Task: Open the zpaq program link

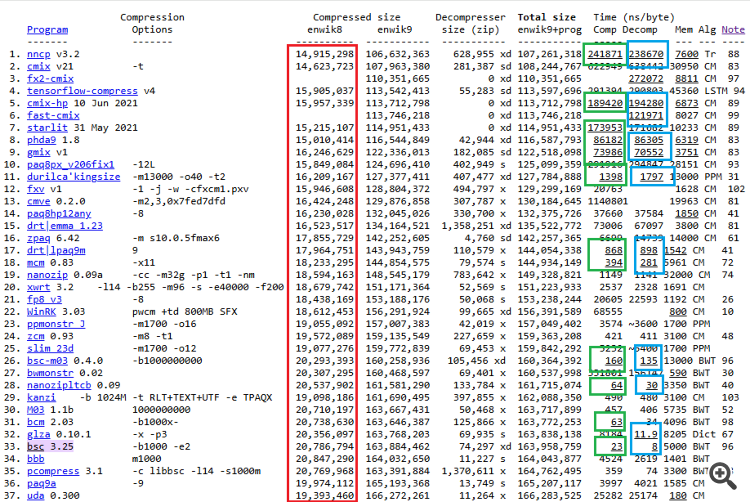Action: (x=38, y=238)
